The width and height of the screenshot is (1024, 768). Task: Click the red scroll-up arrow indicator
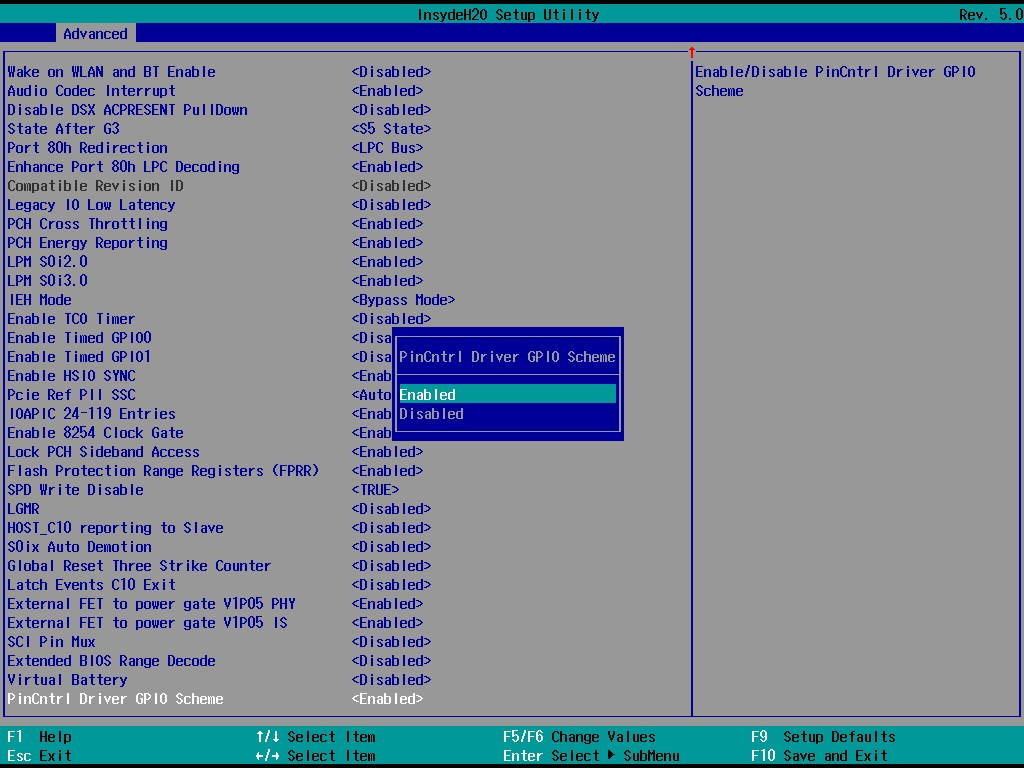[x=692, y=52]
